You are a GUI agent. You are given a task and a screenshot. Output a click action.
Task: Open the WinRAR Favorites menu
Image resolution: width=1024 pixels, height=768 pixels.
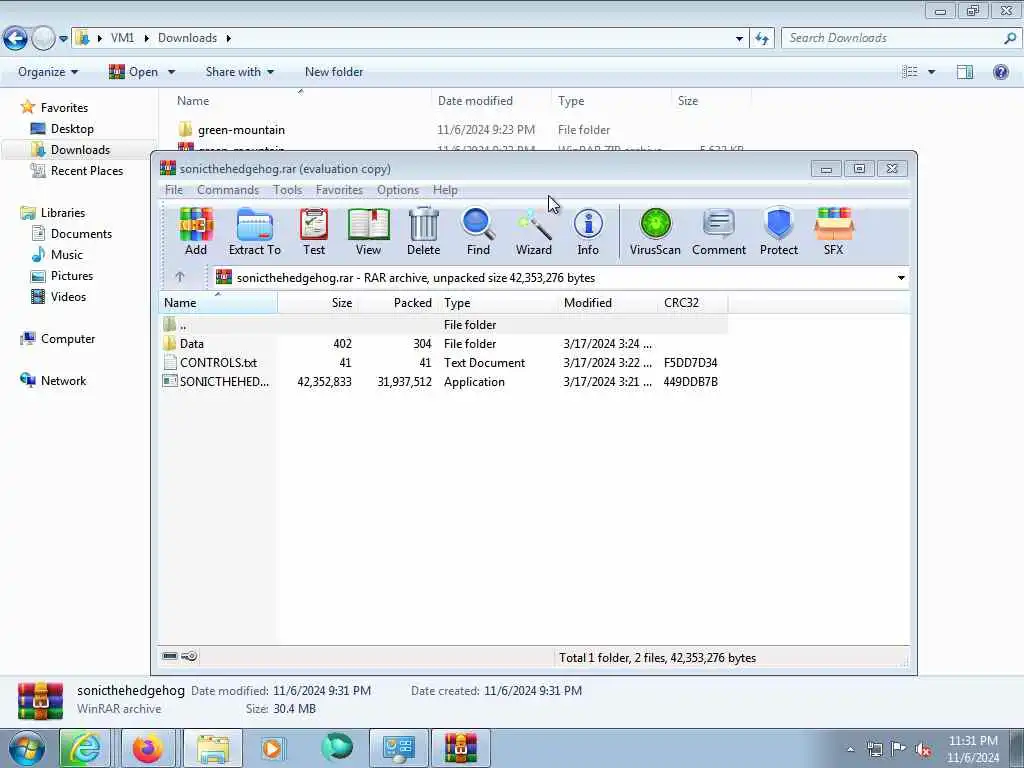point(339,190)
